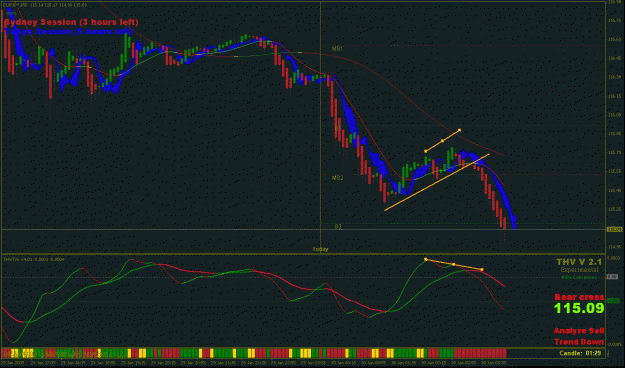Click the "THV V 2.1" title text
The image size is (625, 368).
(579, 262)
